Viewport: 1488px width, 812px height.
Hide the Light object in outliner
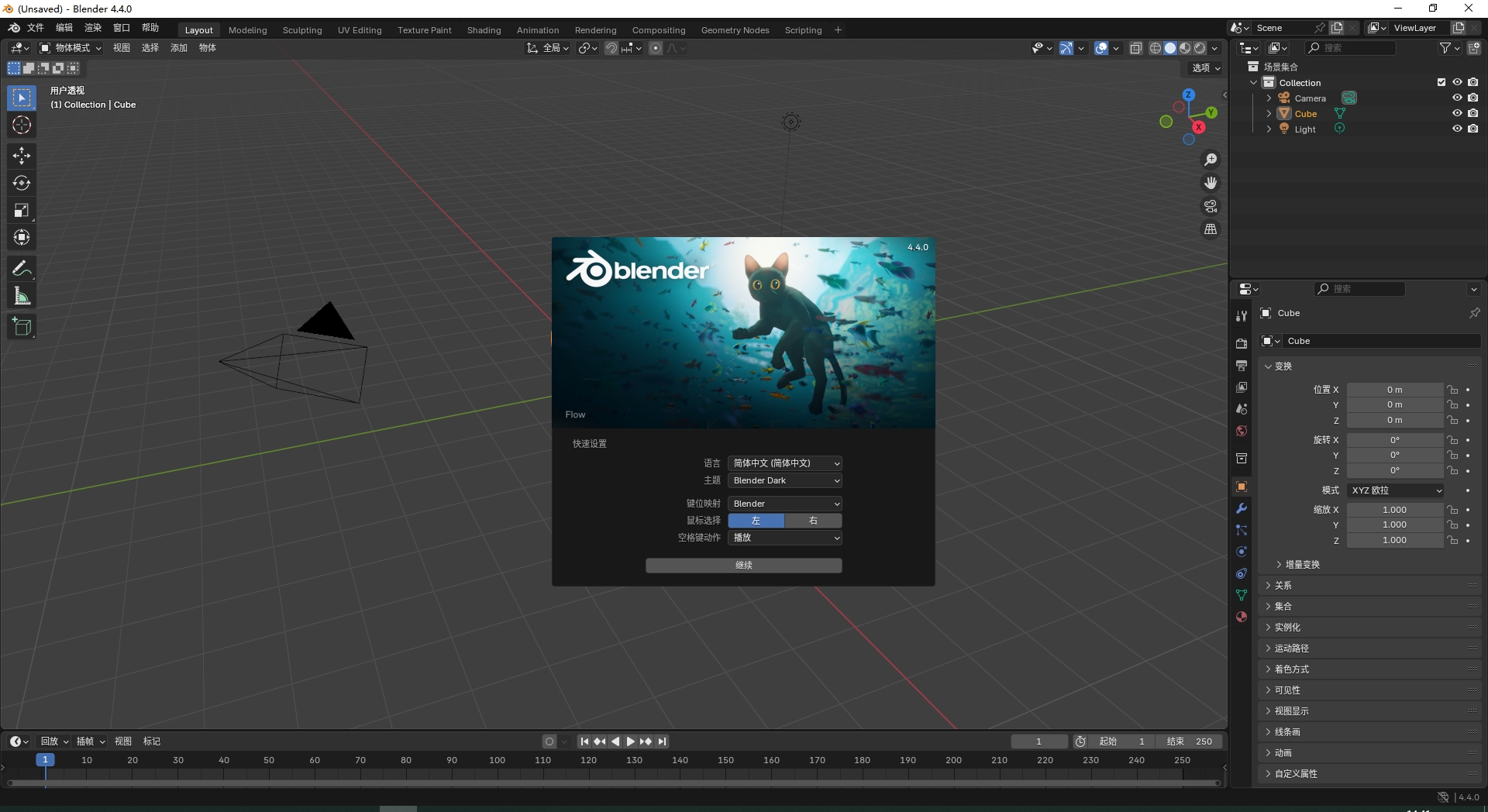coord(1458,129)
